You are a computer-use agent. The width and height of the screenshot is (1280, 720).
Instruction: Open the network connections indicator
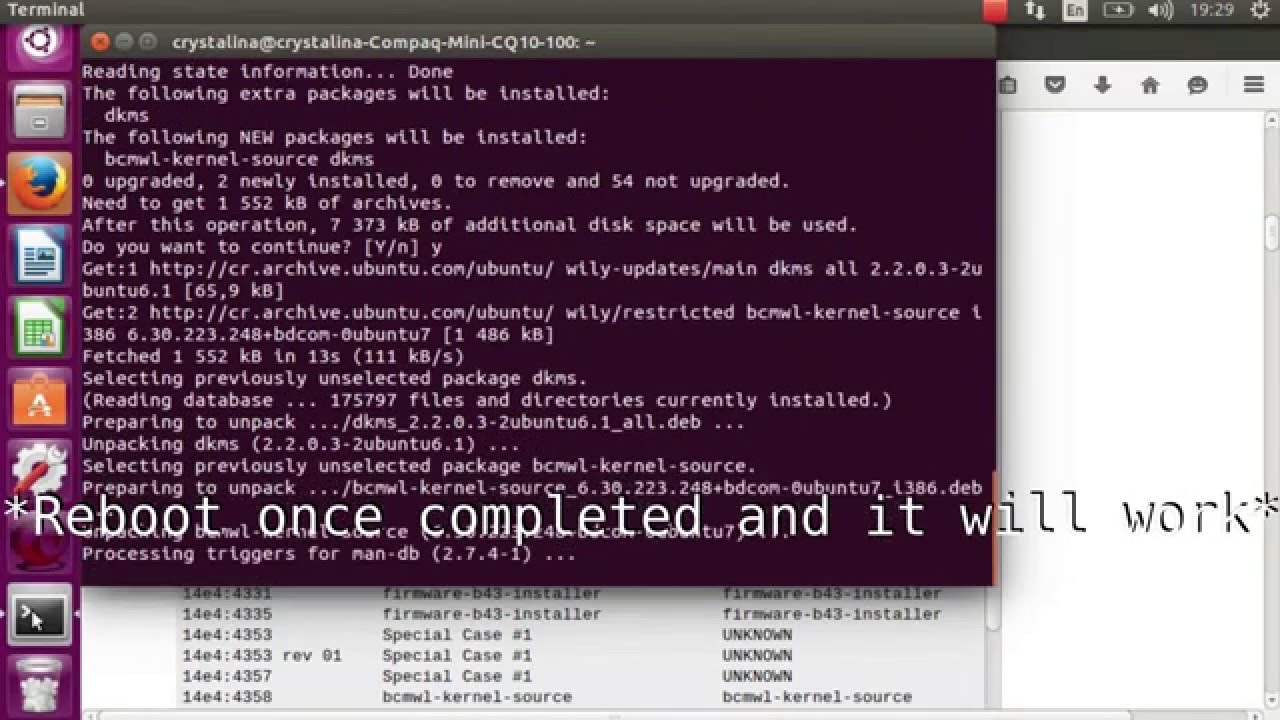tap(1035, 10)
